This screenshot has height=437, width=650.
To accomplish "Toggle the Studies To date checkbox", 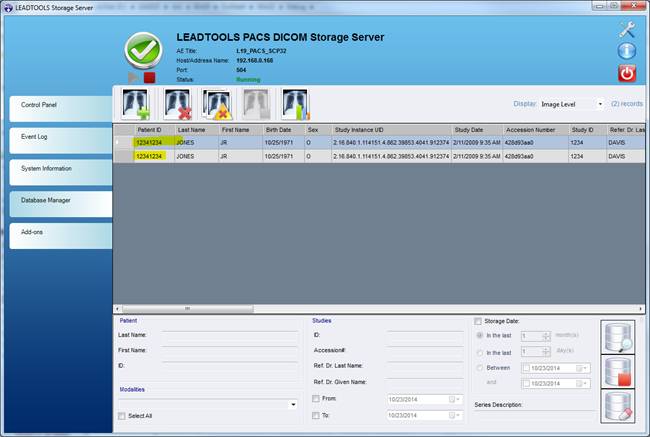I will click(x=316, y=415).
